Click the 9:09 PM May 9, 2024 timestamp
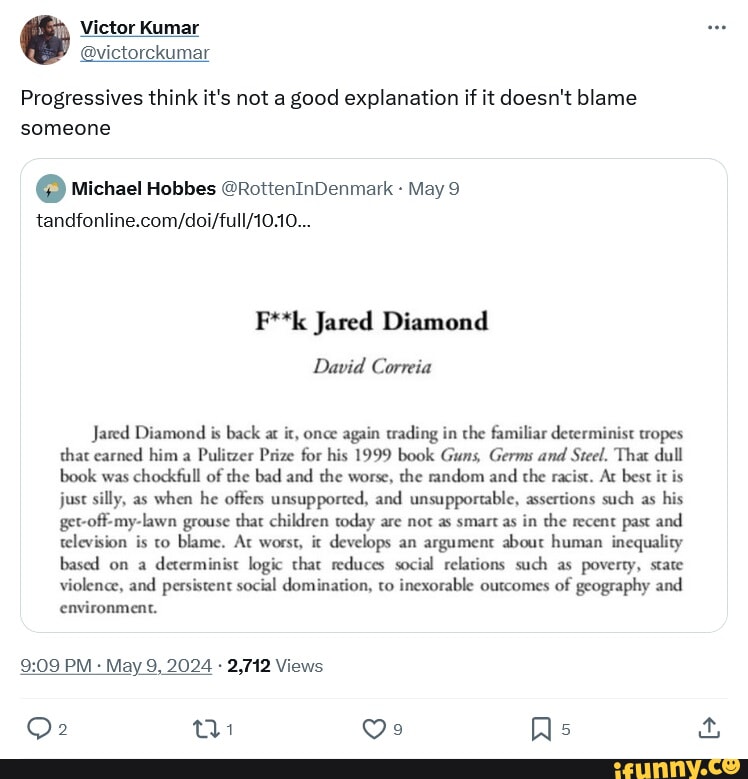Viewport: 748px width, 779px height. click(116, 666)
